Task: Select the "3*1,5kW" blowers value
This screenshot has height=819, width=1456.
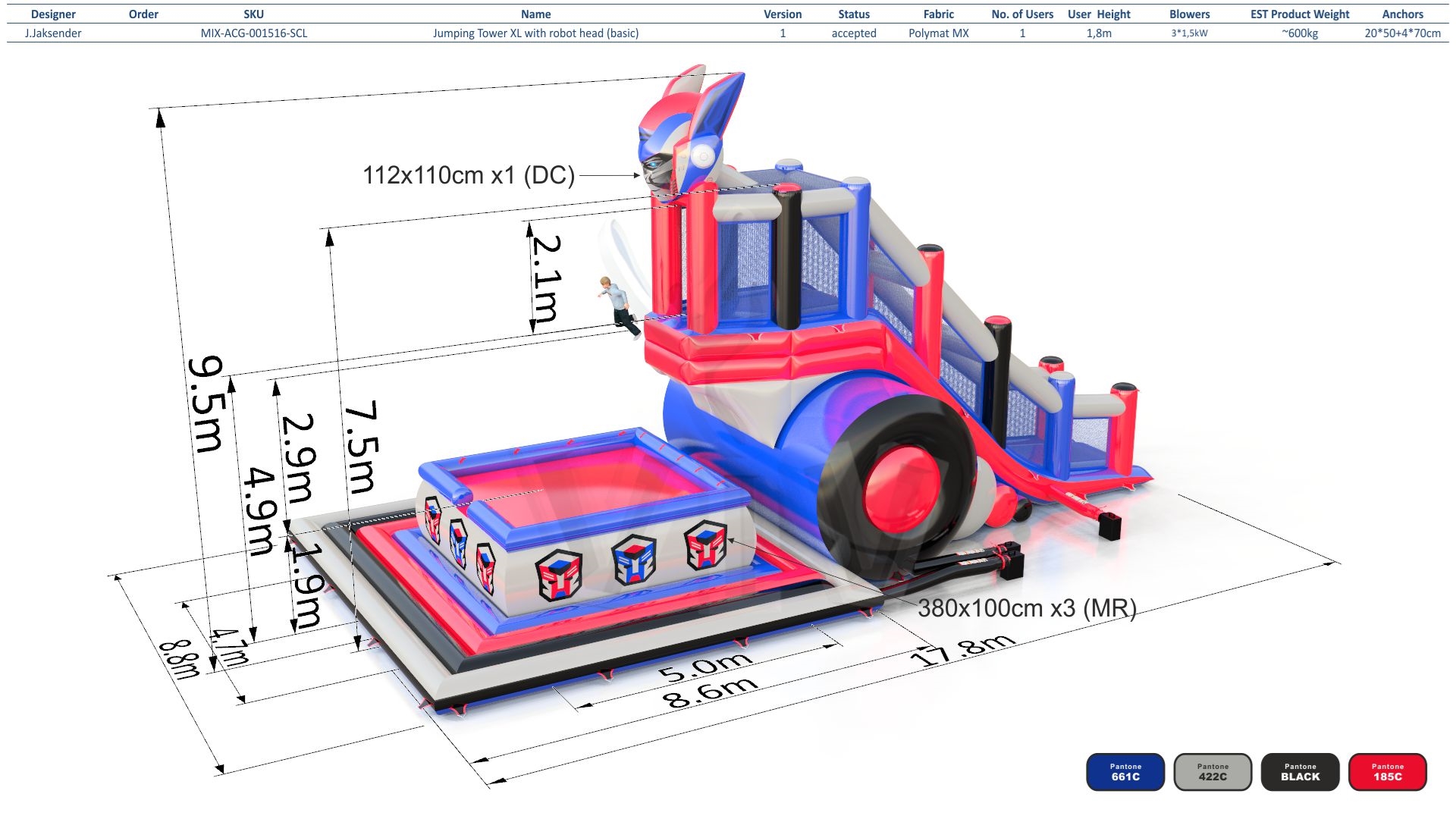Action: [x=1190, y=33]
